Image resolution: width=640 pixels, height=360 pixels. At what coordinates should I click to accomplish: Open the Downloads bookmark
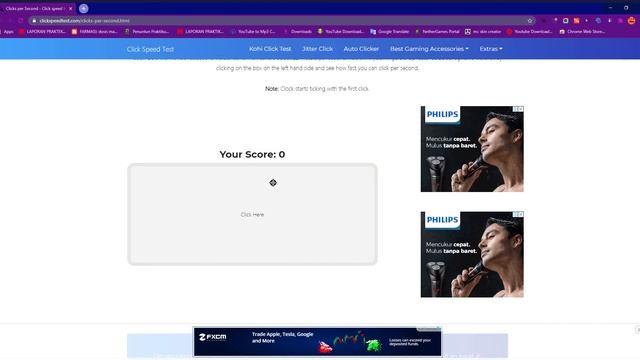(298, 31)
